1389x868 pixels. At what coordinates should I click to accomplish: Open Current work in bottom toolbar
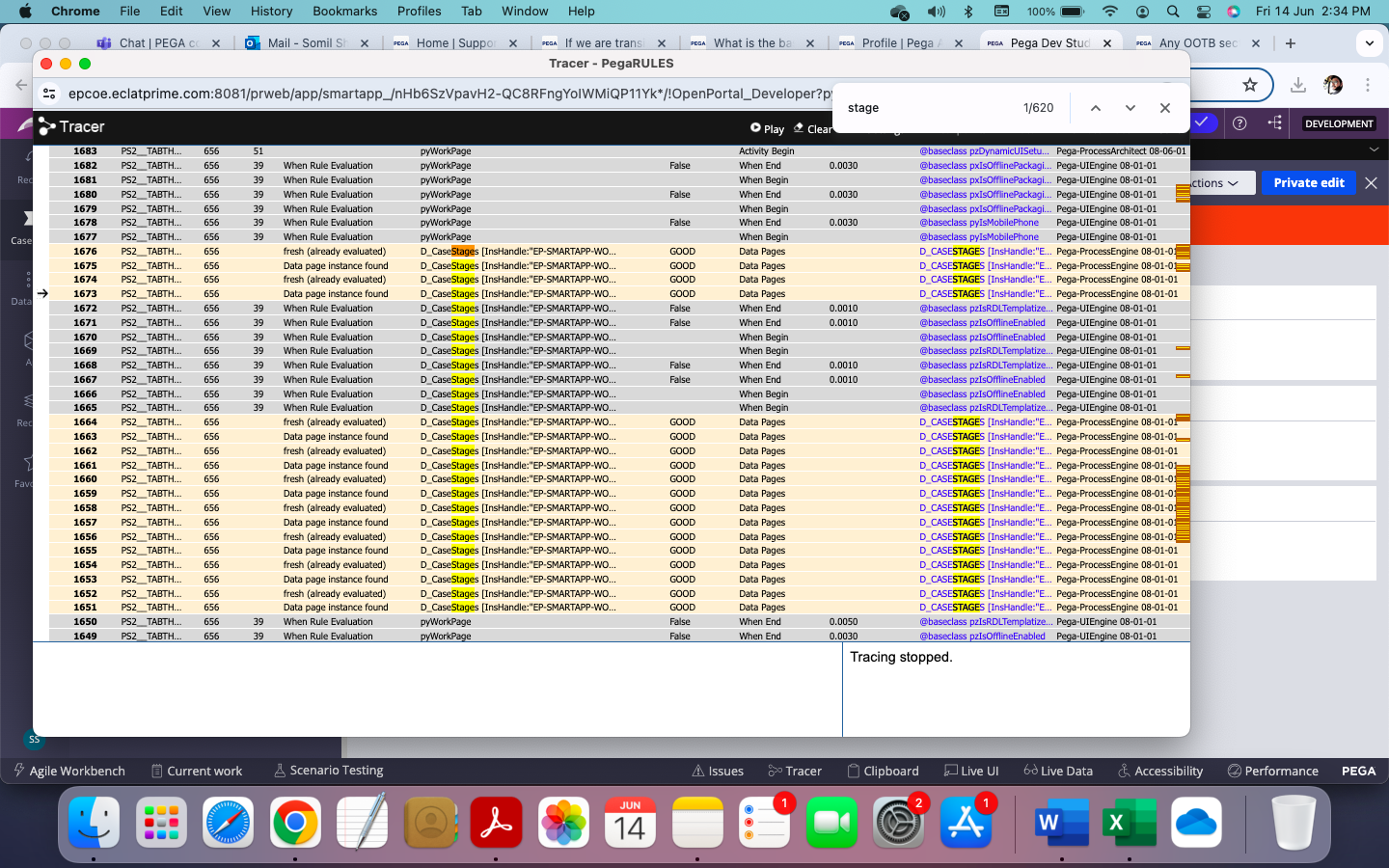[x=198, y=771]
